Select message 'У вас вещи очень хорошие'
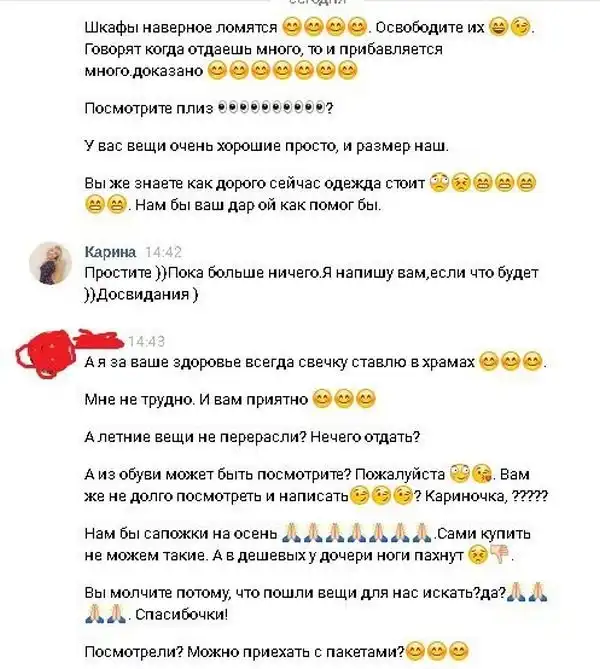600x669 pixels. pyautogui.click(x=267, y=146)
